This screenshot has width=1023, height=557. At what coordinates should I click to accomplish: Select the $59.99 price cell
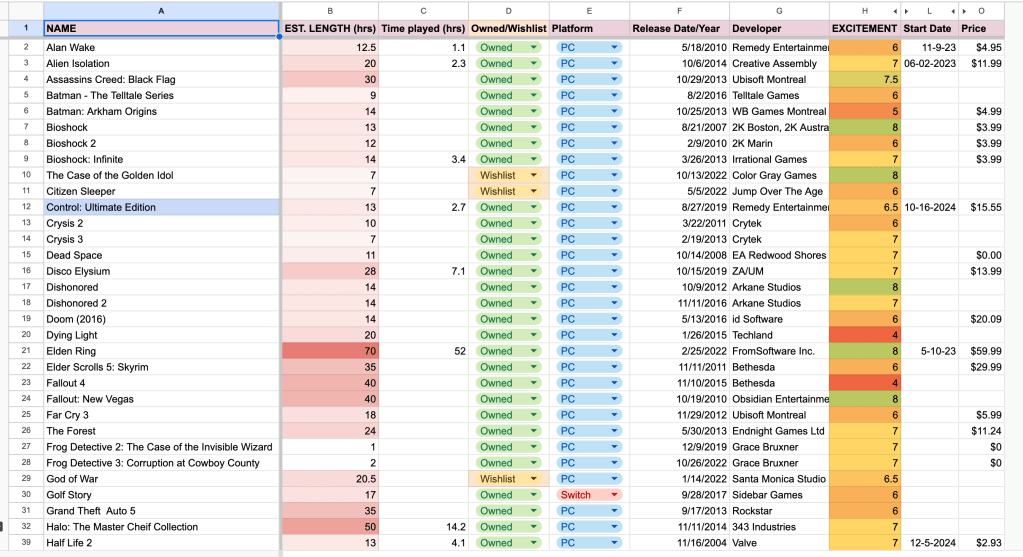[x=981, y=351]
